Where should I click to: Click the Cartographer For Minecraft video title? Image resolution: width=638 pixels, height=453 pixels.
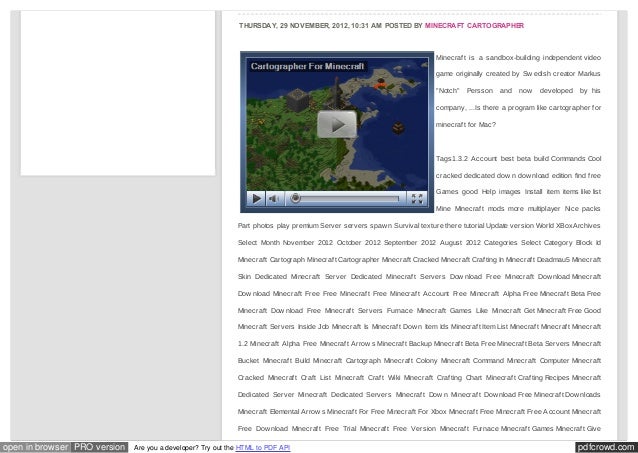[x=307, y=66]
